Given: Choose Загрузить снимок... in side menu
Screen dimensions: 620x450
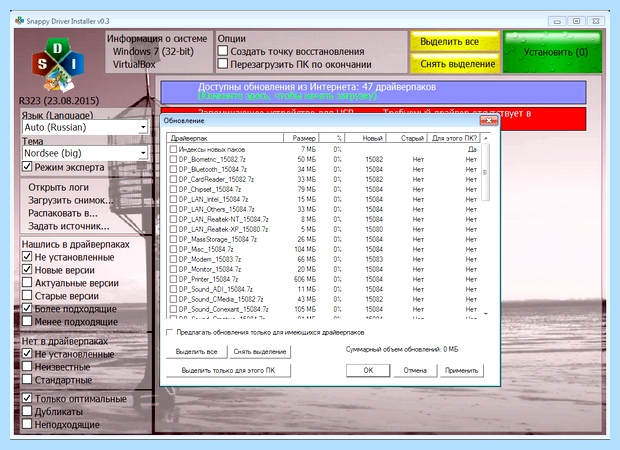Looking at the screenshot, I should click(x=70, y=200).
